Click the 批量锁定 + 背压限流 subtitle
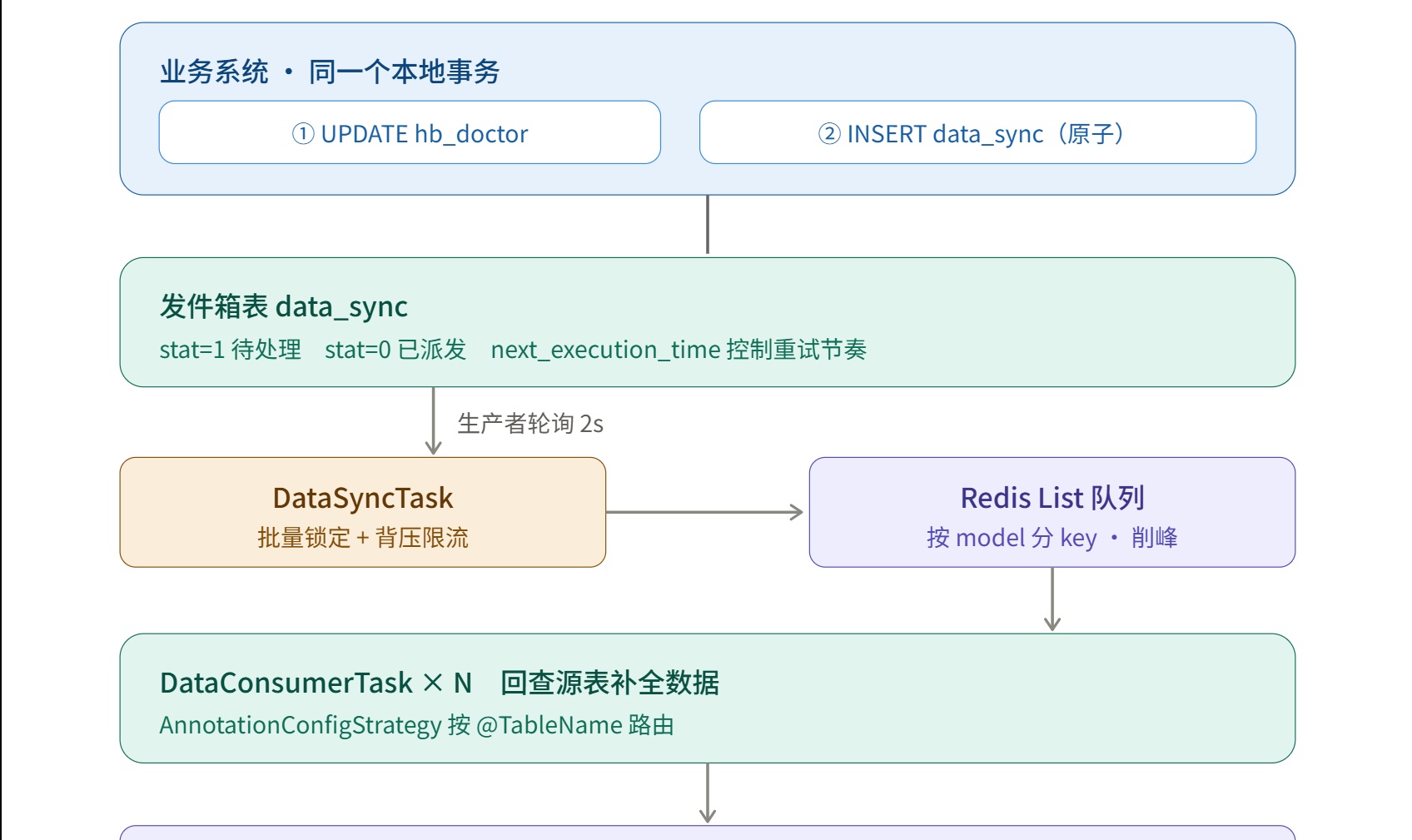The width and height of the screenshot is (1412, 840). pyautogui.click(x=363, y=538)
